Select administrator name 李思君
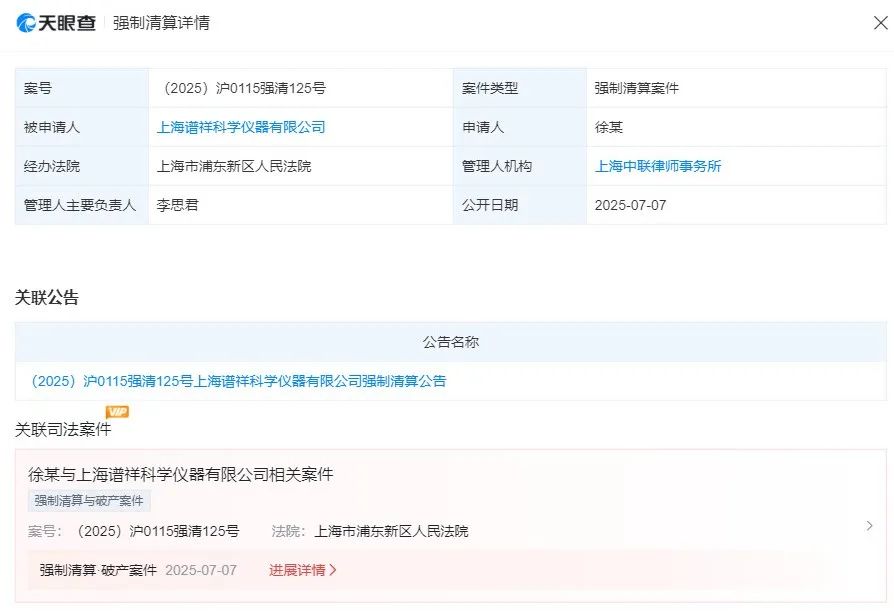The height and width of the screenshot is (615, 894). (x=178, y=205)
